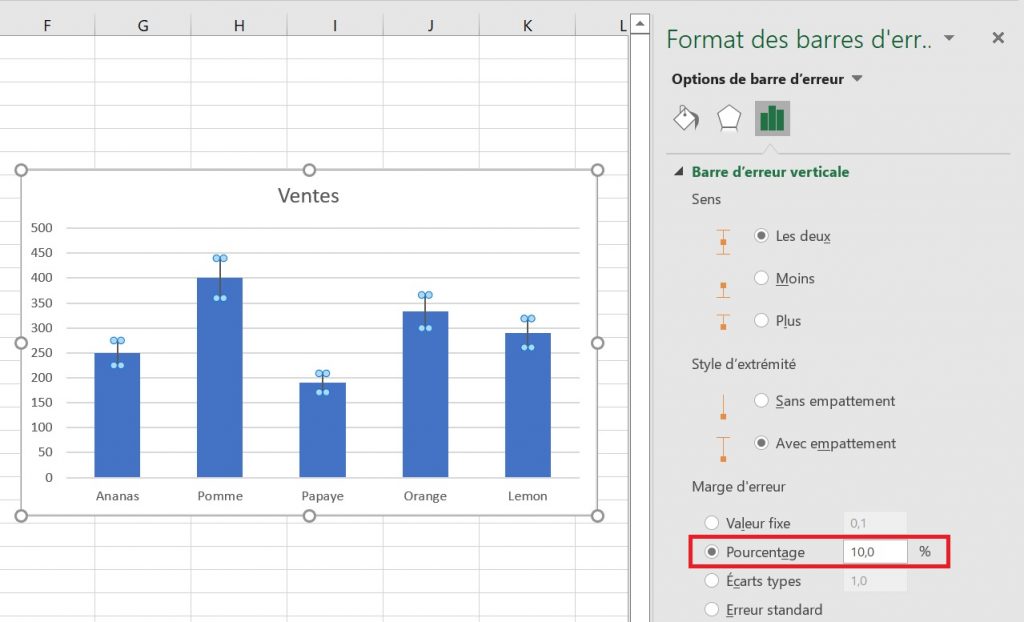Select Sans empattement end style
The image size is (1024, 622).
pos(761,401)
